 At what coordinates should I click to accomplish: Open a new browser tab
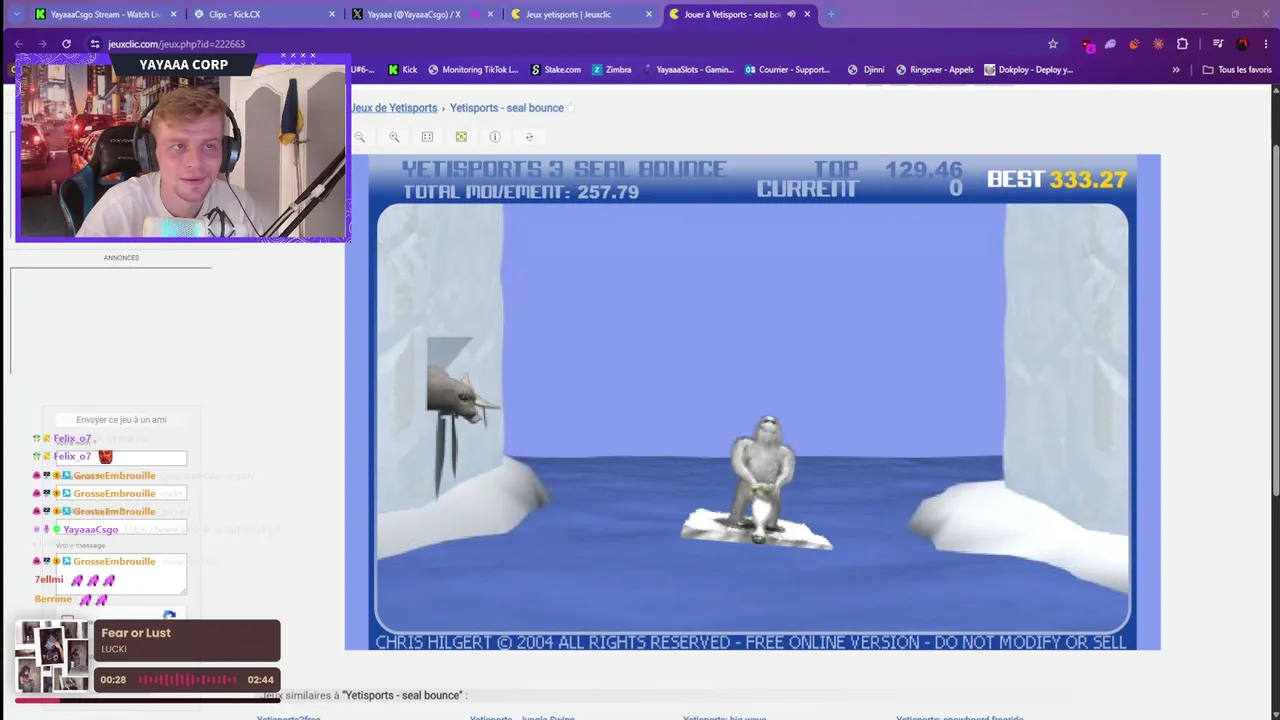pos(831,14)
